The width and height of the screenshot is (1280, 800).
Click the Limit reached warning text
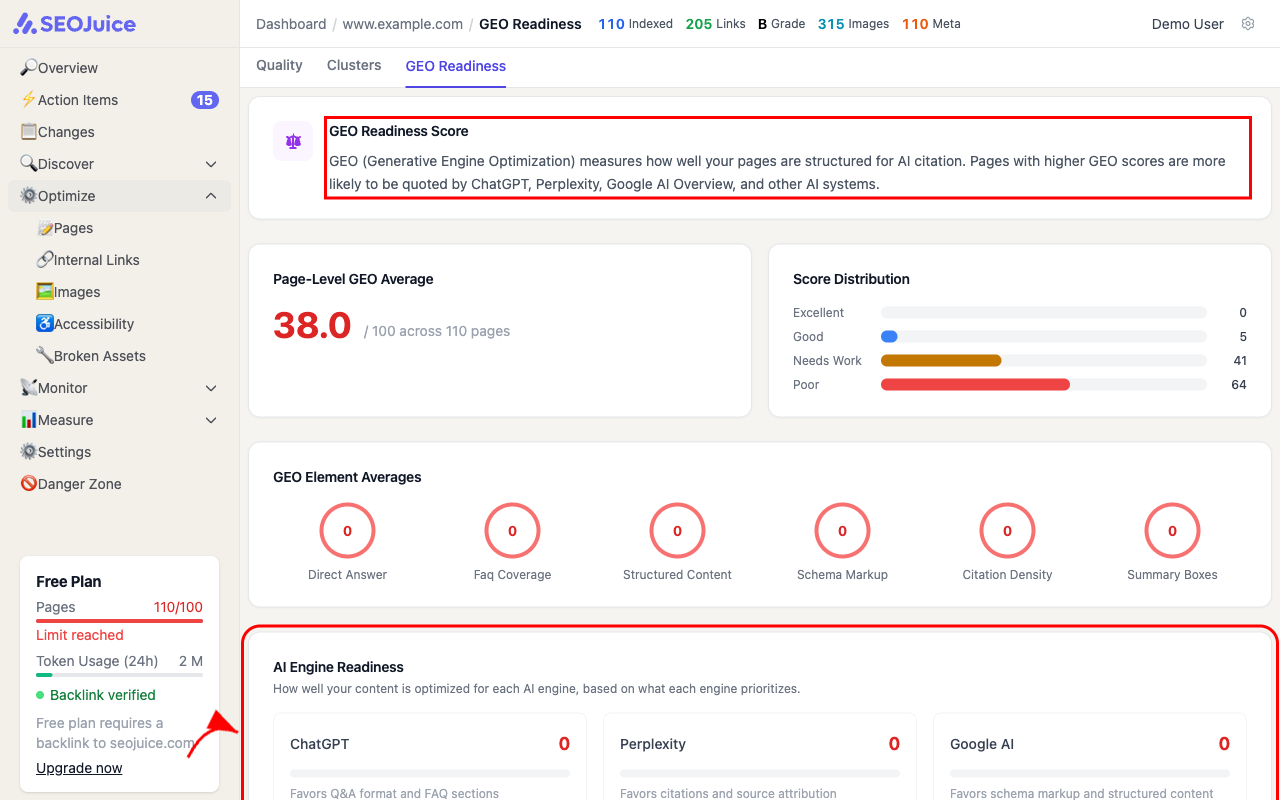pyautogui.click(x=80, y=635)
